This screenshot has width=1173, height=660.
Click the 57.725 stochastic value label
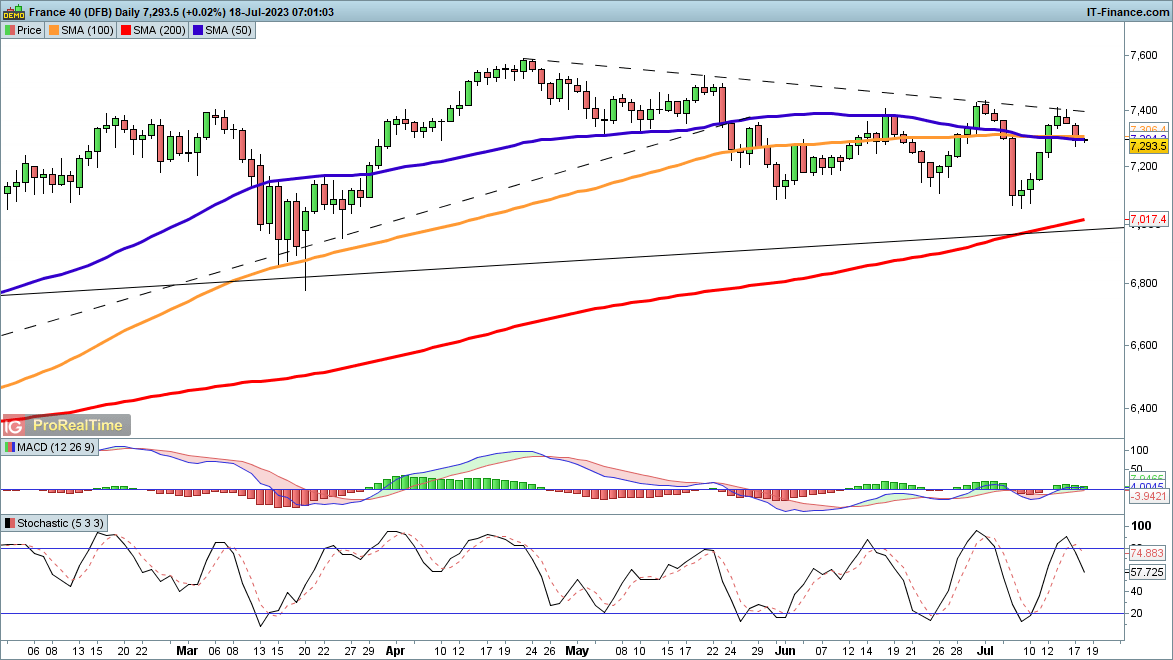tap(1148, 572)
